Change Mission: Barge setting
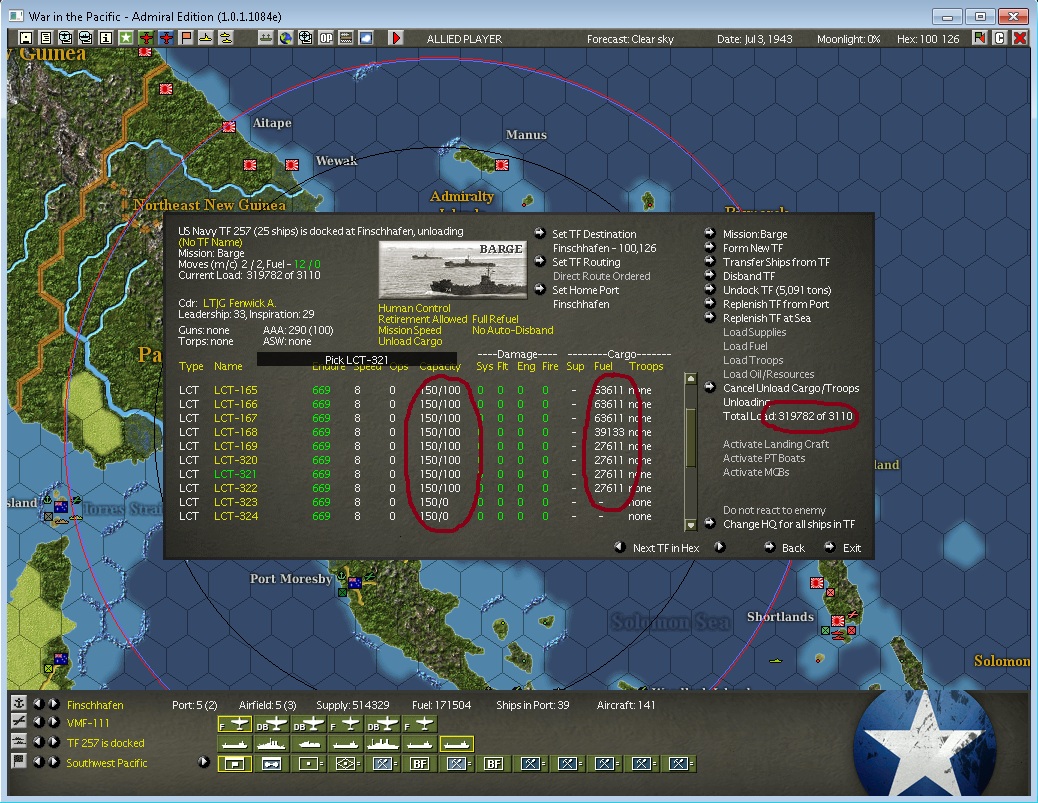 coord(755,234)
